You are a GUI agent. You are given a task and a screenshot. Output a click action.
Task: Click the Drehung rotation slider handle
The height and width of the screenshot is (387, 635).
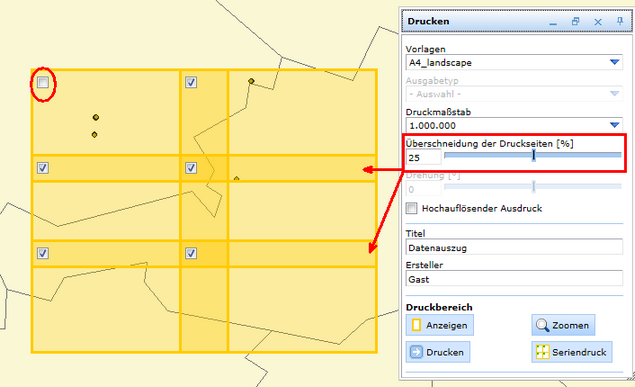[x=534, y=187]
